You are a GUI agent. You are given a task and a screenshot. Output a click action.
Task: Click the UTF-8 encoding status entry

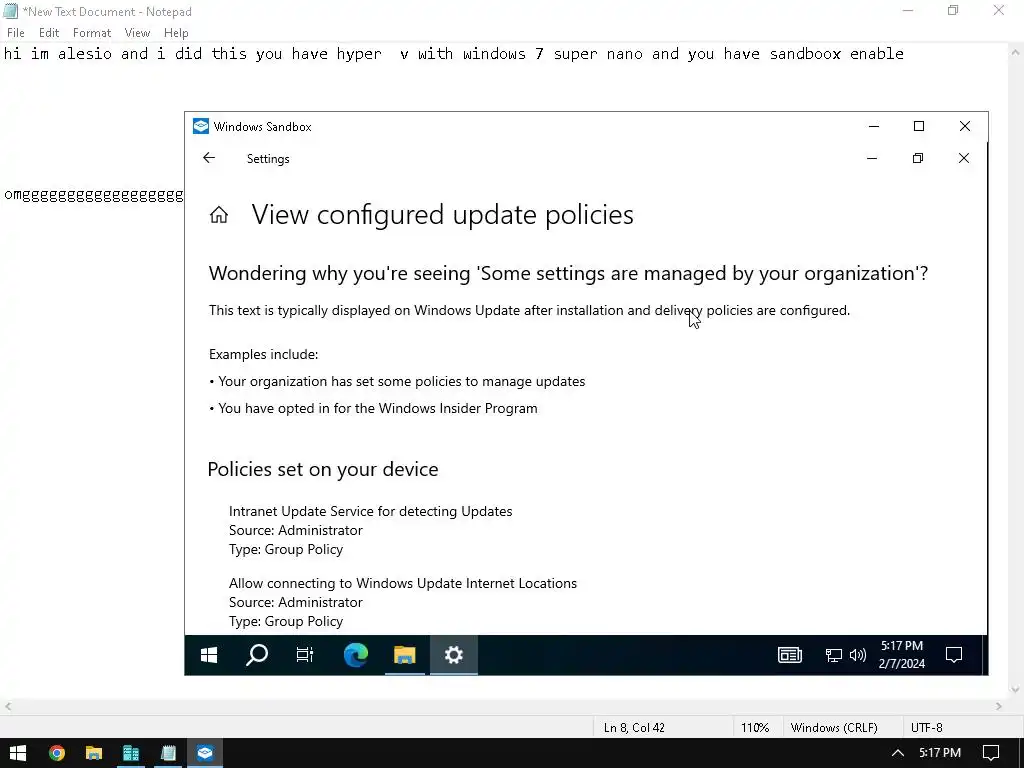click(x=927, y=728)
